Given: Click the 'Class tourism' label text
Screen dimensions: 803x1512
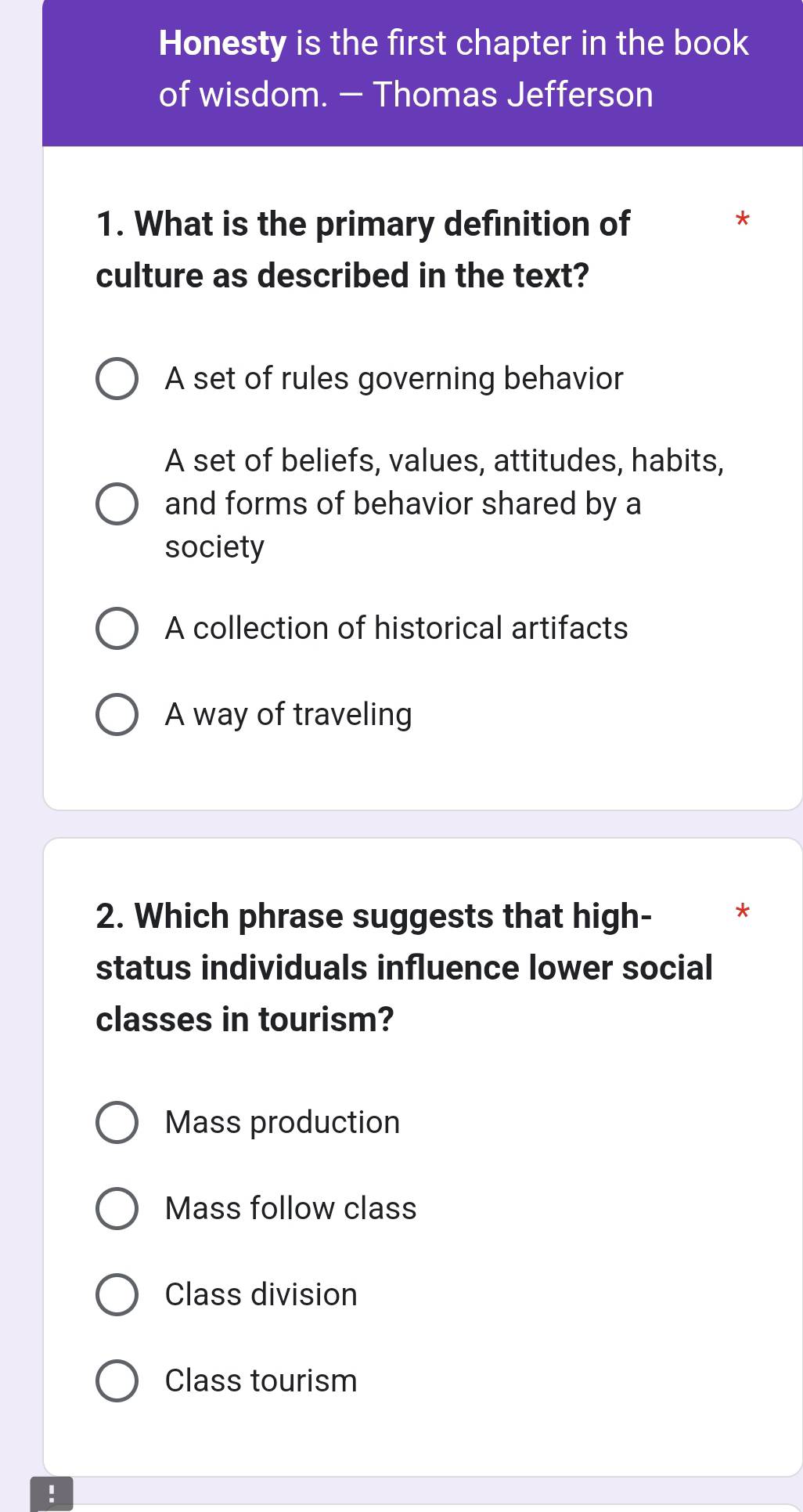Looking at the screenshot, I should (261, 1380).
